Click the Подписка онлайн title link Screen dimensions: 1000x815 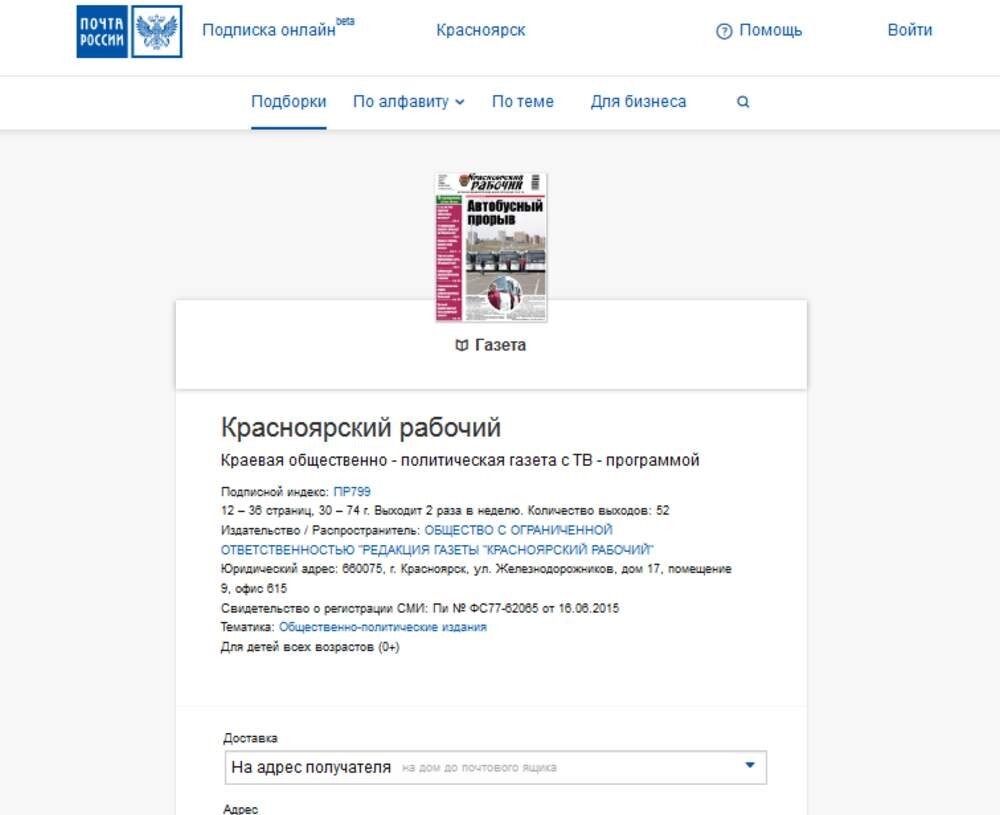click(268, 30)
